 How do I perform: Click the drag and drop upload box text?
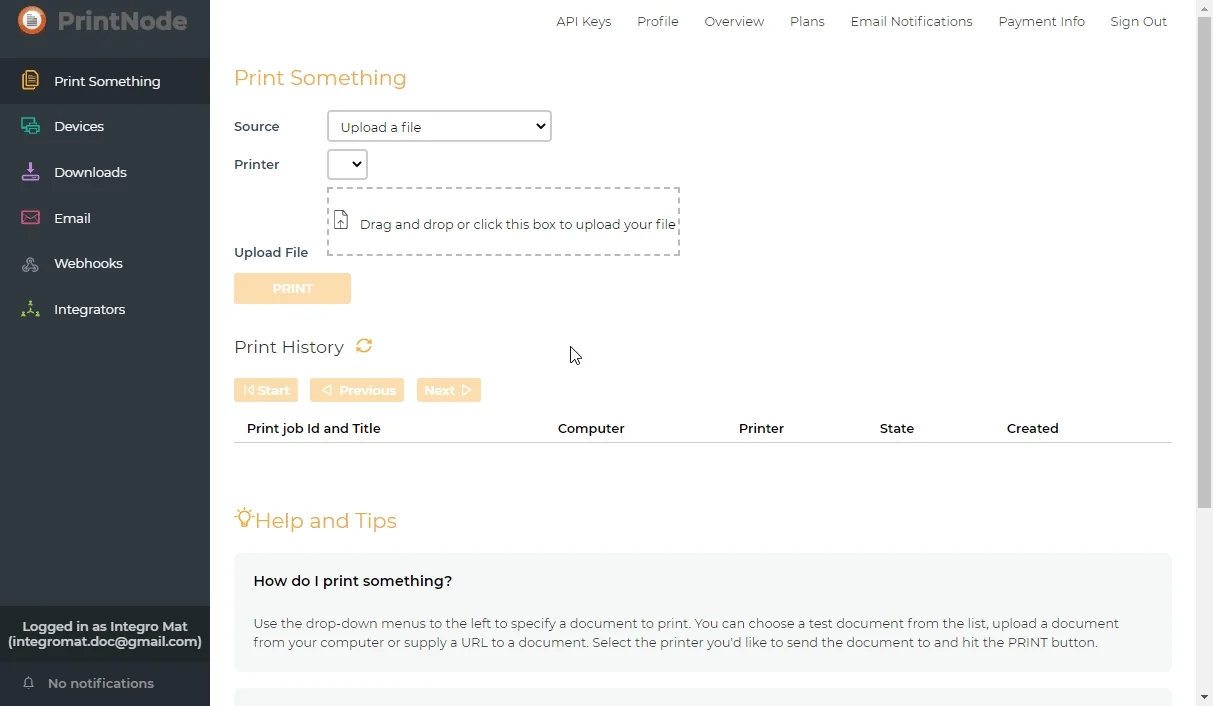pyautogui.click(x=518, y=224)
